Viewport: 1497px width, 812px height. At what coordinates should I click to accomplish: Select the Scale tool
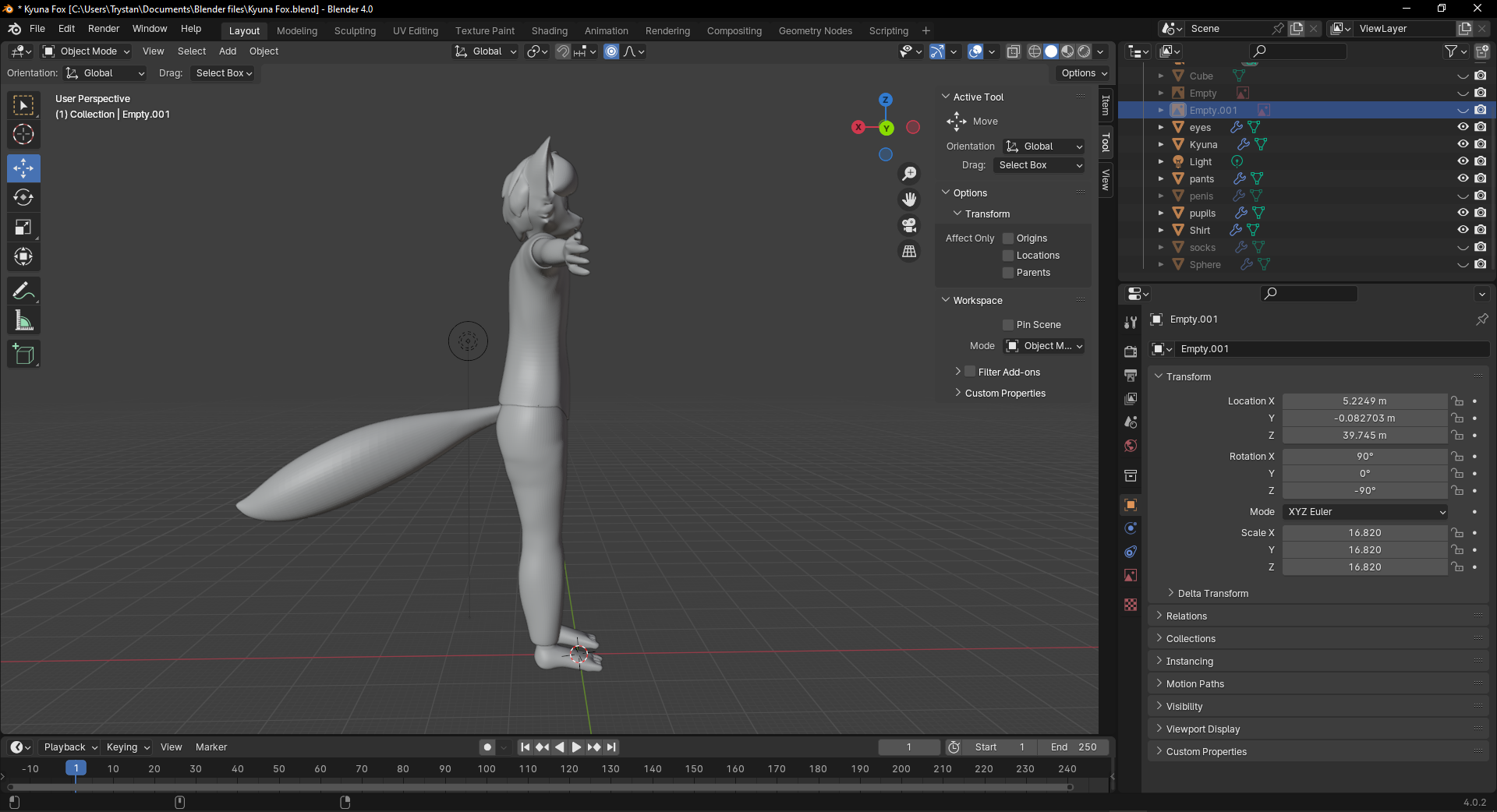click(x=23, y=228)
